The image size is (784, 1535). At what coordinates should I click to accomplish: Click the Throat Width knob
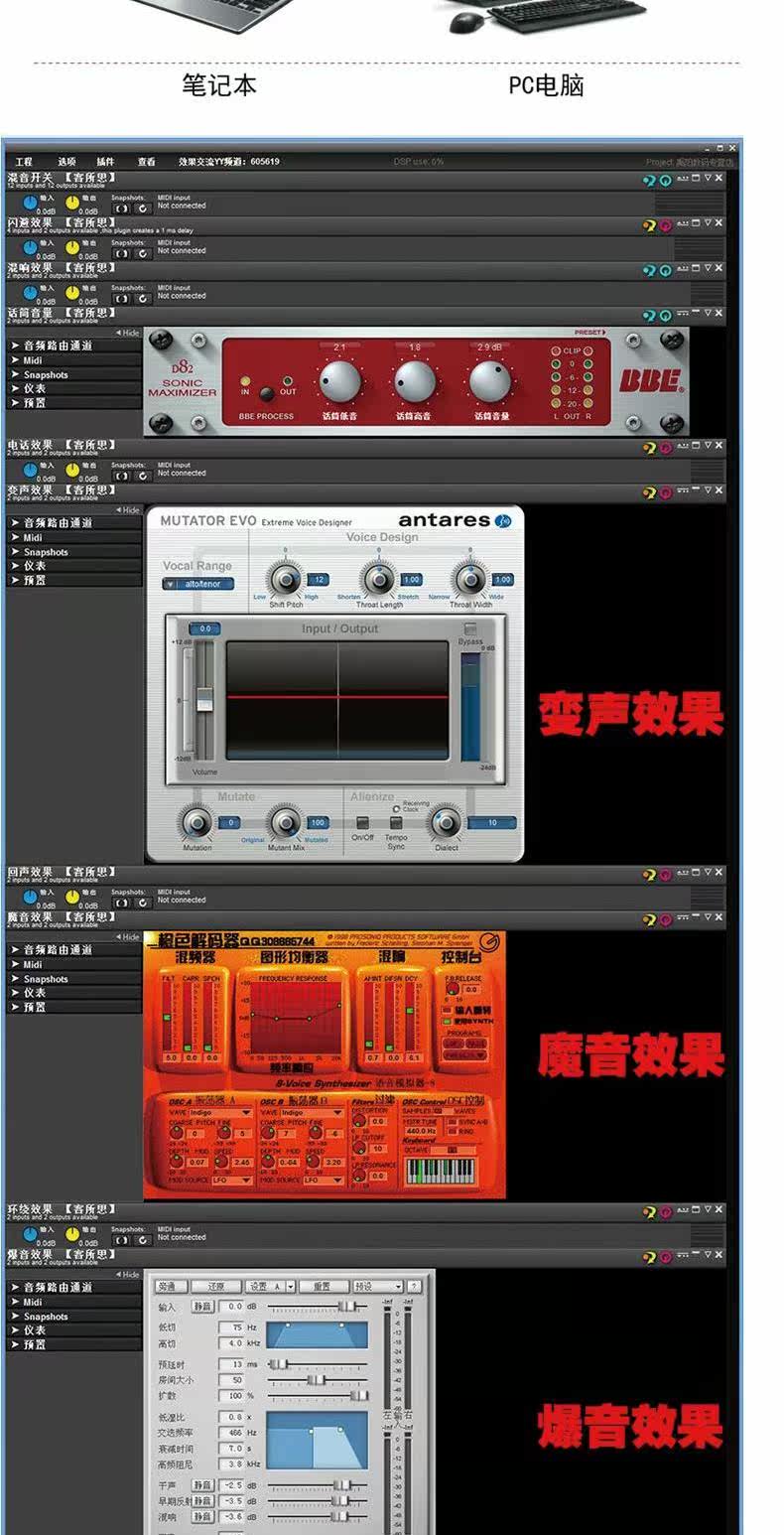(x=469, y=579)
